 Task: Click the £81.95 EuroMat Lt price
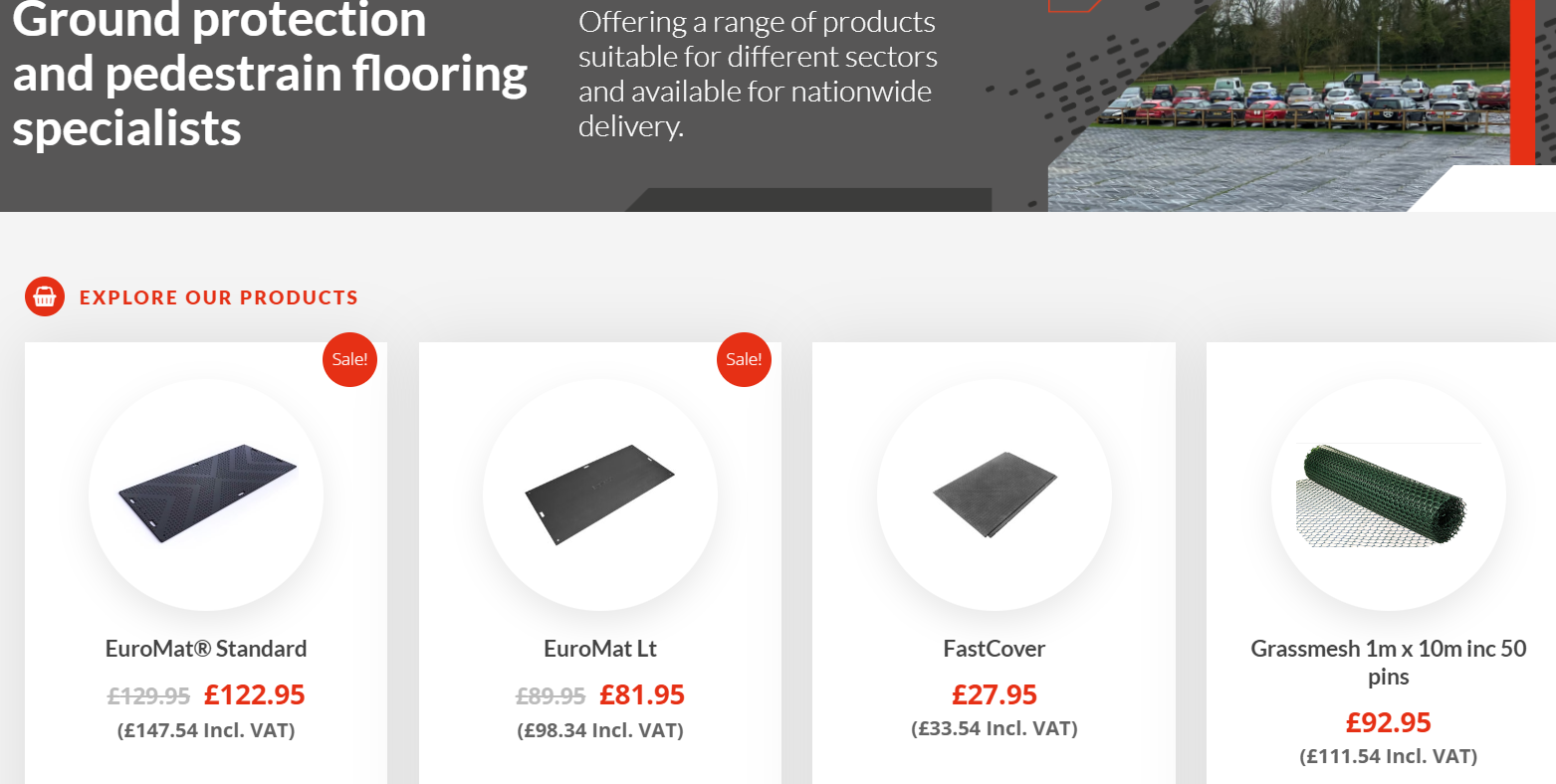[642, 694]
